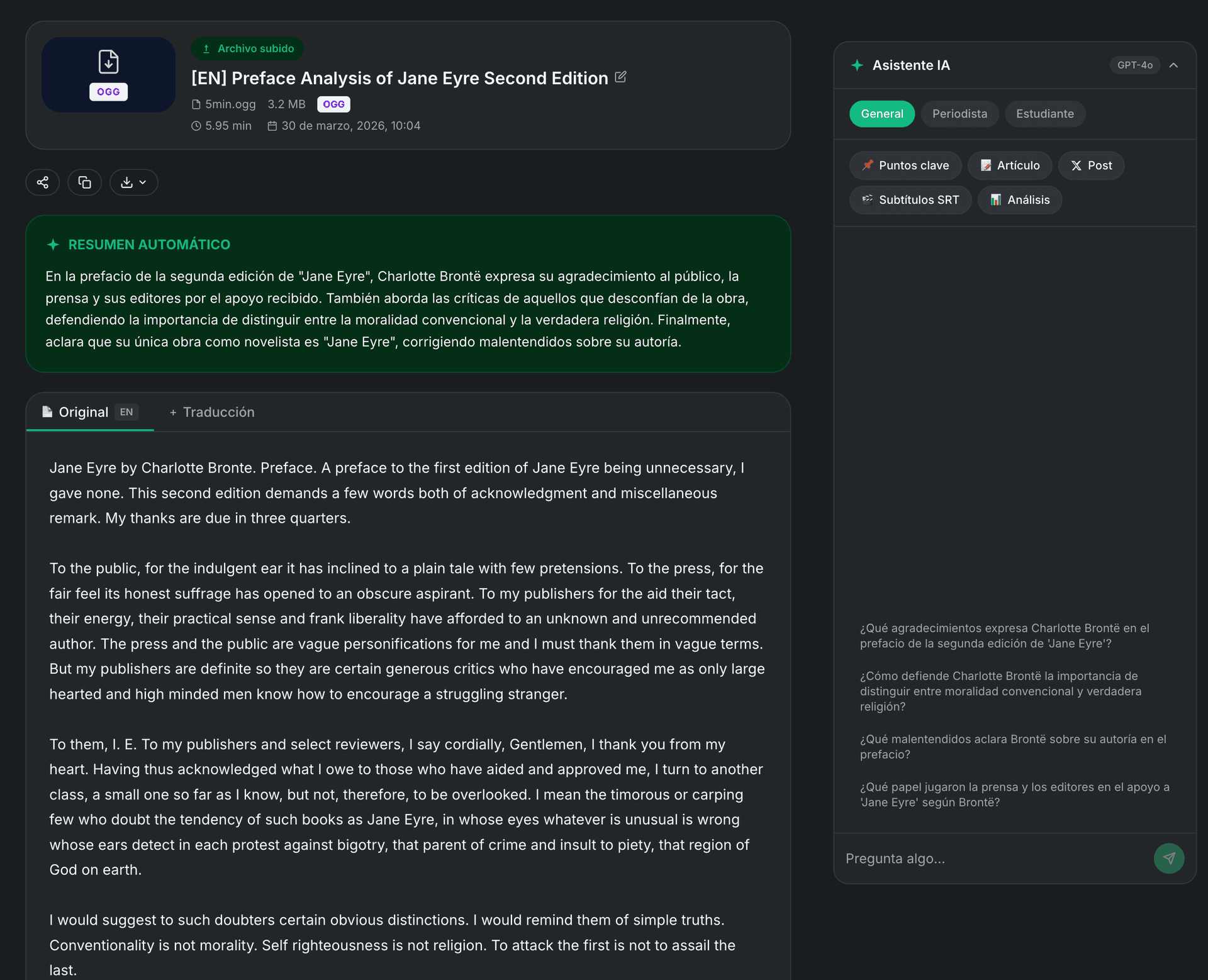
Task: Open the GPT-4o model selector
Action: point(1135,65)
